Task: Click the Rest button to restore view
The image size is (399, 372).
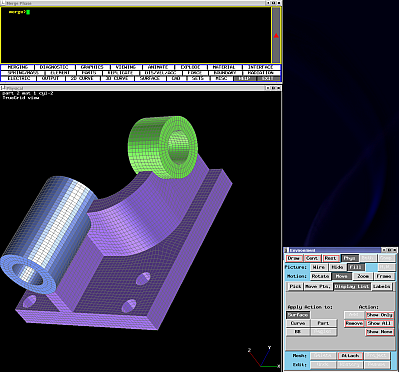Action: coord(331,258)
